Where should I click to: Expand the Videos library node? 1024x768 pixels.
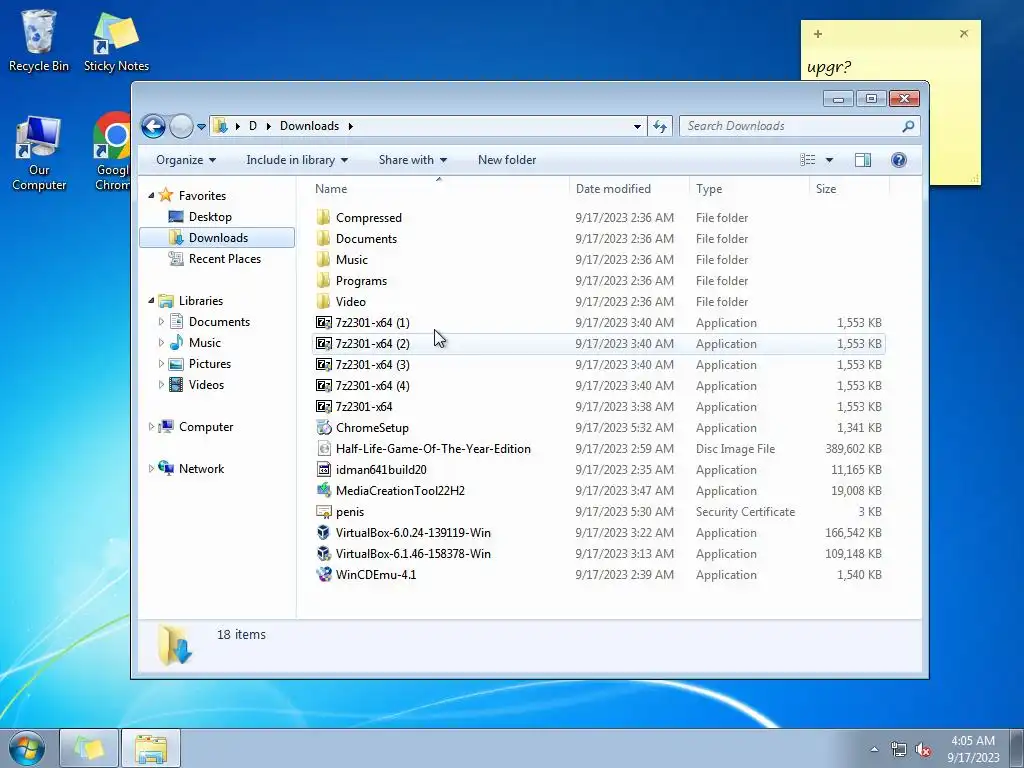coord(161,385)
